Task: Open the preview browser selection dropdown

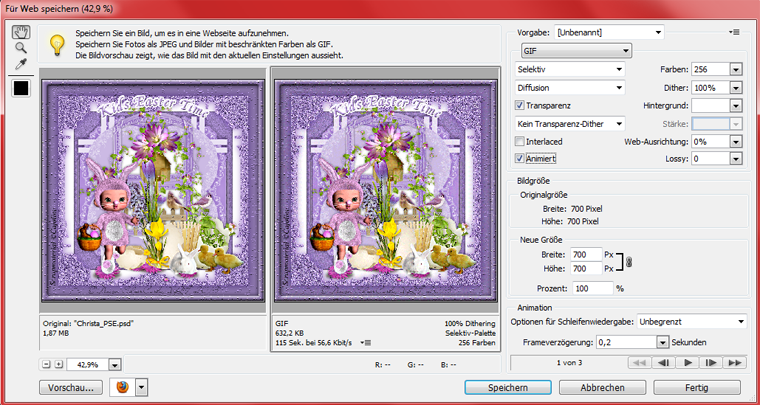Action: 142,387
